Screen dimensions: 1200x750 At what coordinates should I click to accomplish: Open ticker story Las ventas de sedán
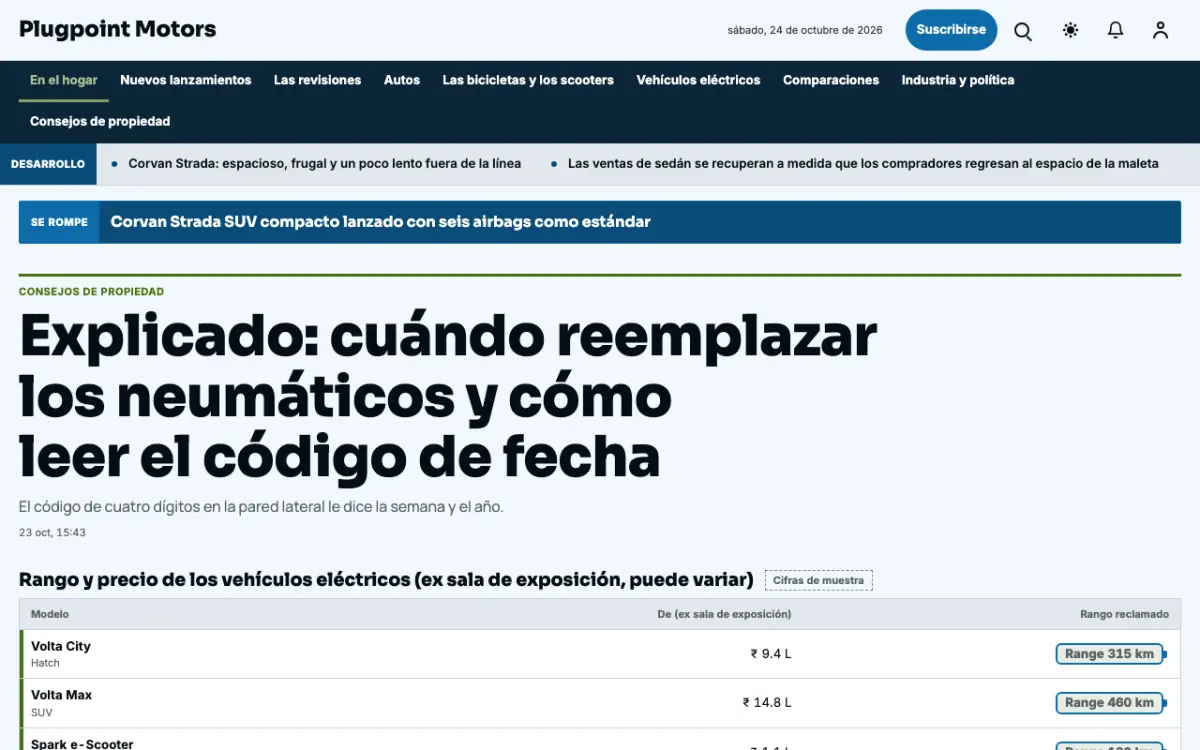coord(863,164)
